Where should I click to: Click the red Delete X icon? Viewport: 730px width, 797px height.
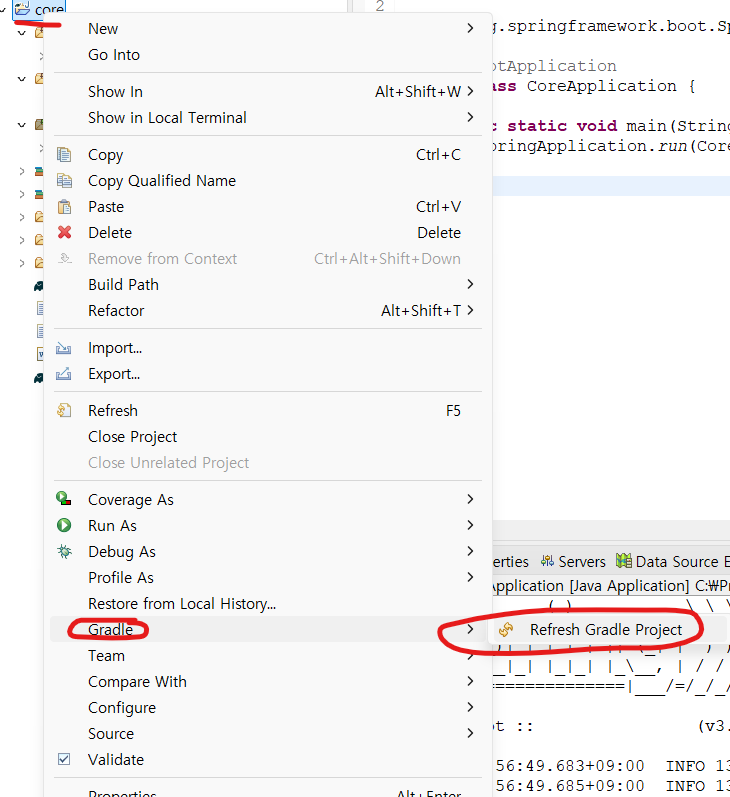tap(64, 232)
